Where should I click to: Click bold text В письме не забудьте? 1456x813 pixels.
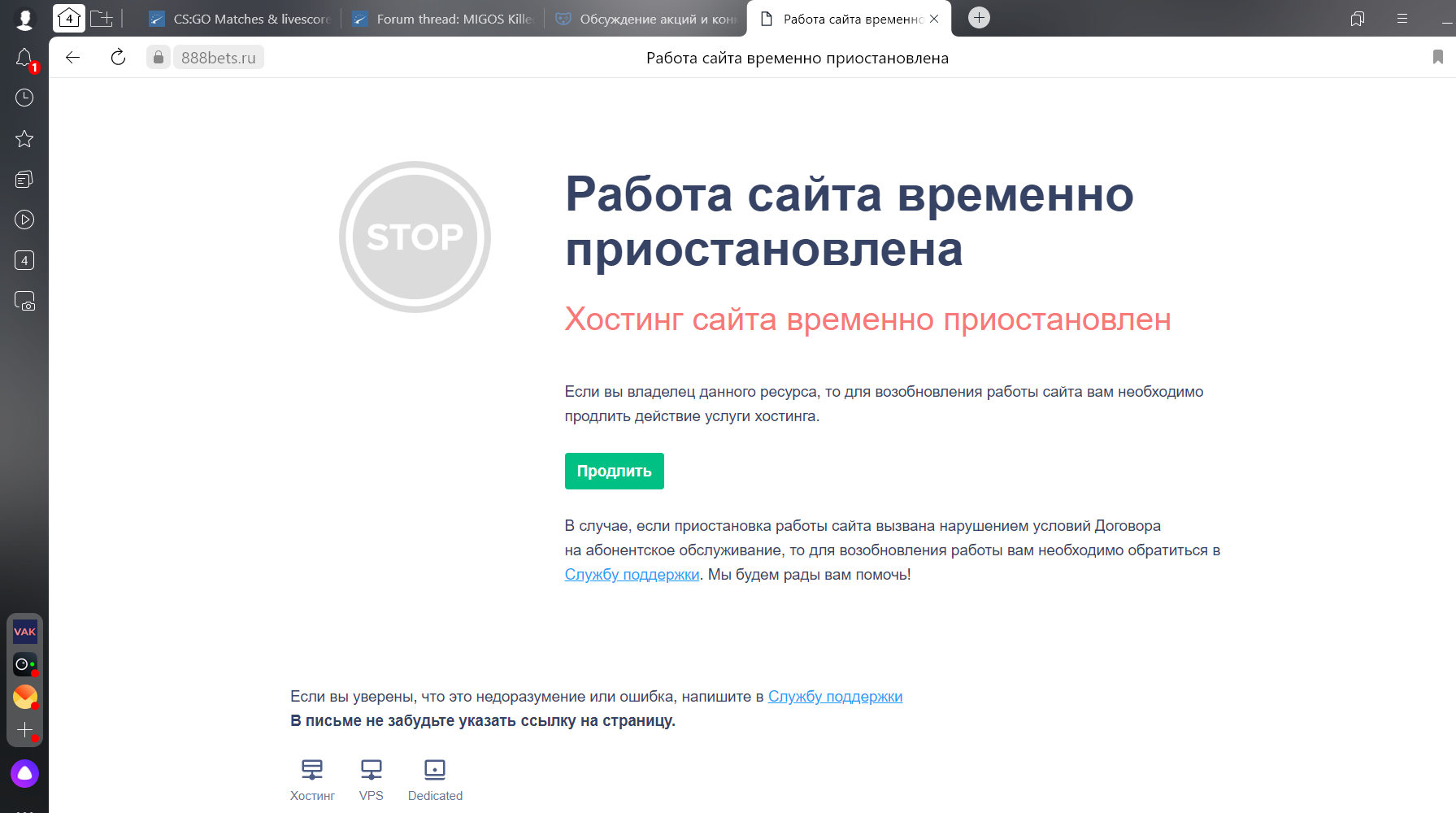tap(483, 721)
